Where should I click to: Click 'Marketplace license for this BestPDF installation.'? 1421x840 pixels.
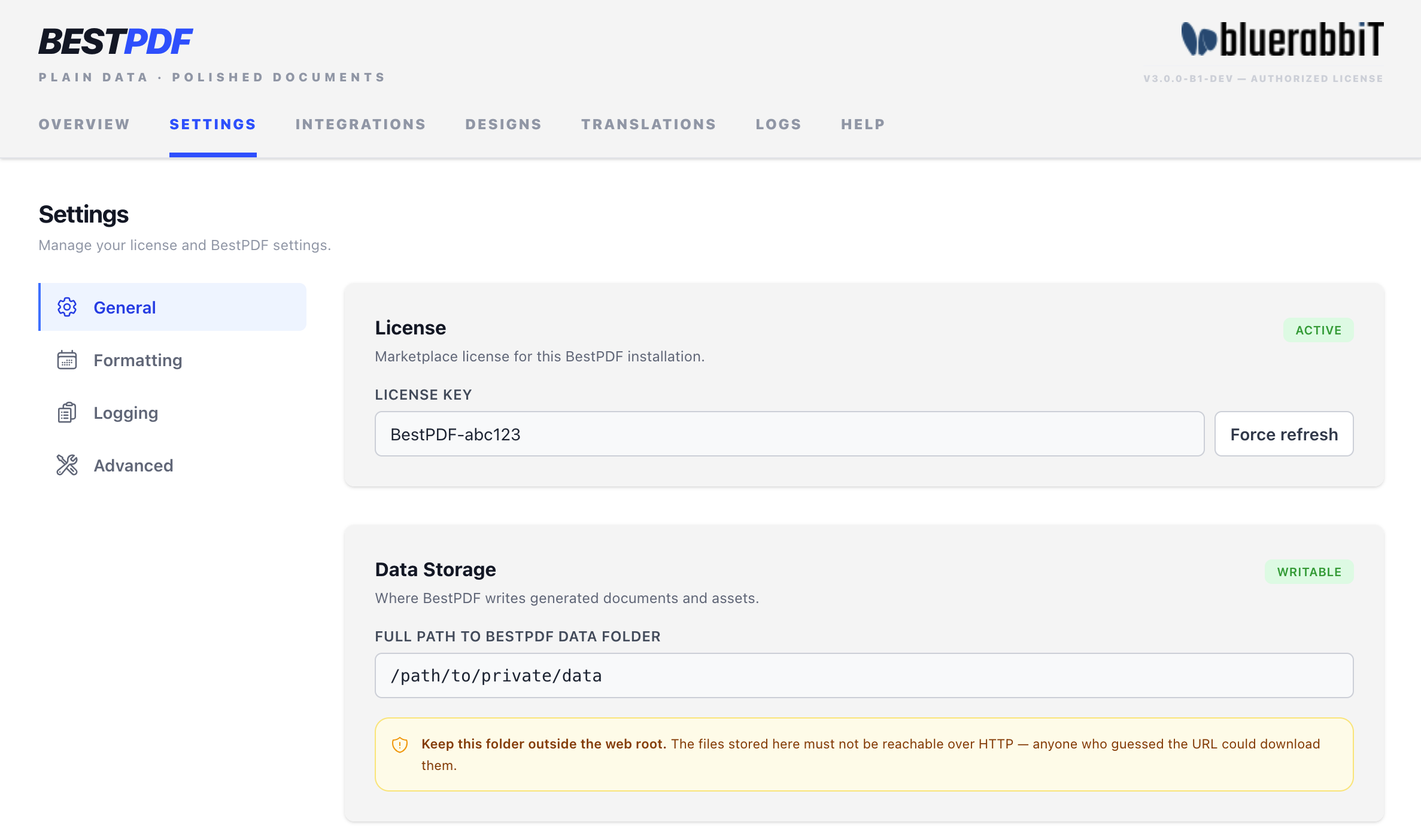[x=540, y=357]
